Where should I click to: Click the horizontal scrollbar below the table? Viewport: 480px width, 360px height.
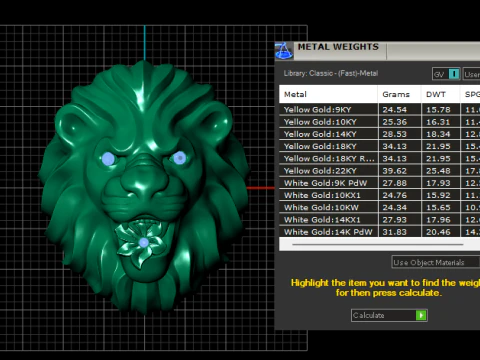(x=378, y=244)
